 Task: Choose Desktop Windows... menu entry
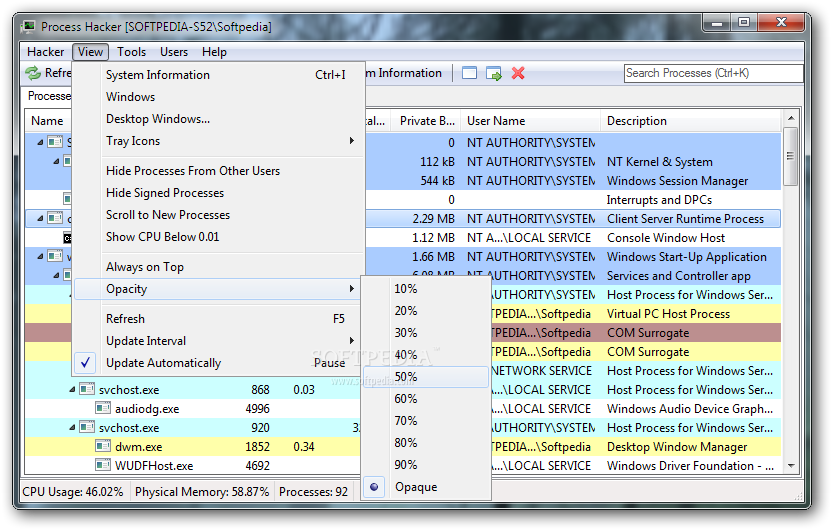tap(219, 119)
